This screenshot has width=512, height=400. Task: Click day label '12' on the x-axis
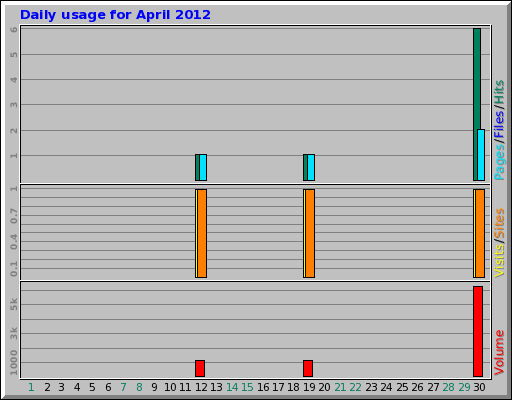(x=201, y=387)
